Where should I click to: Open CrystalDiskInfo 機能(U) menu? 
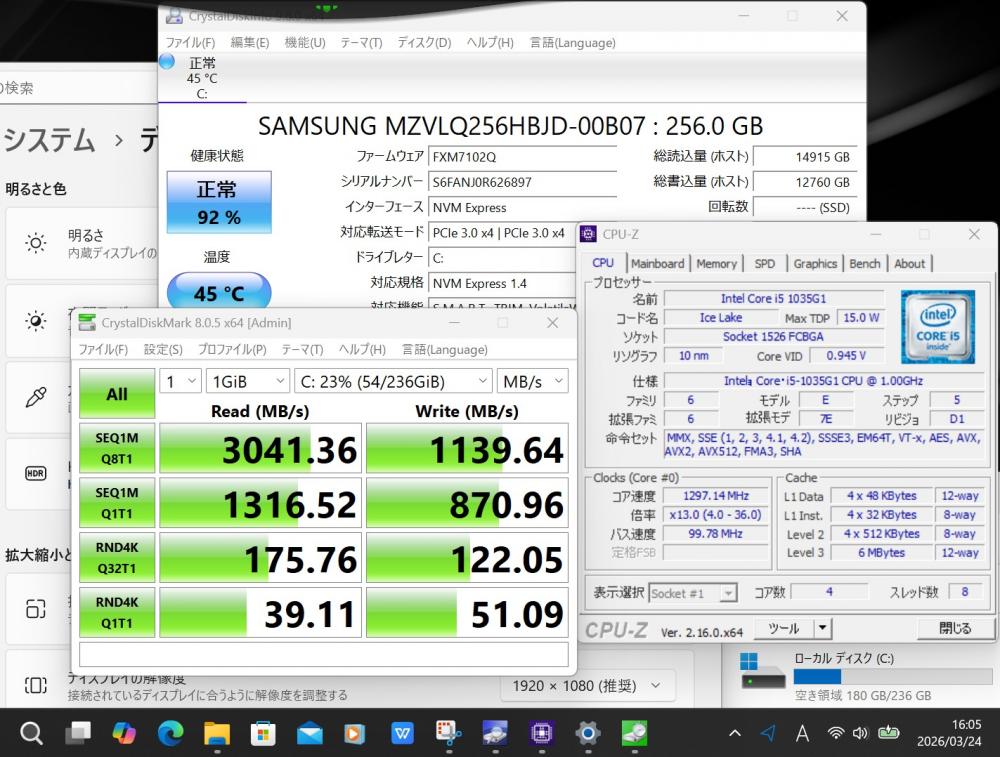coord(305,43)
